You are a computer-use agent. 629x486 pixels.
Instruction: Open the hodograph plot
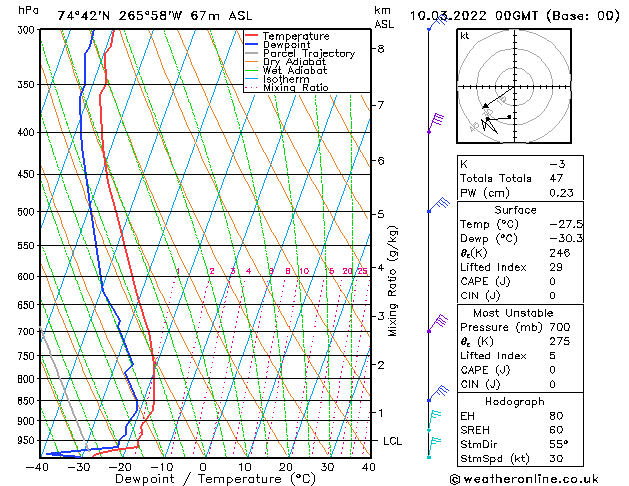point(514,86)
